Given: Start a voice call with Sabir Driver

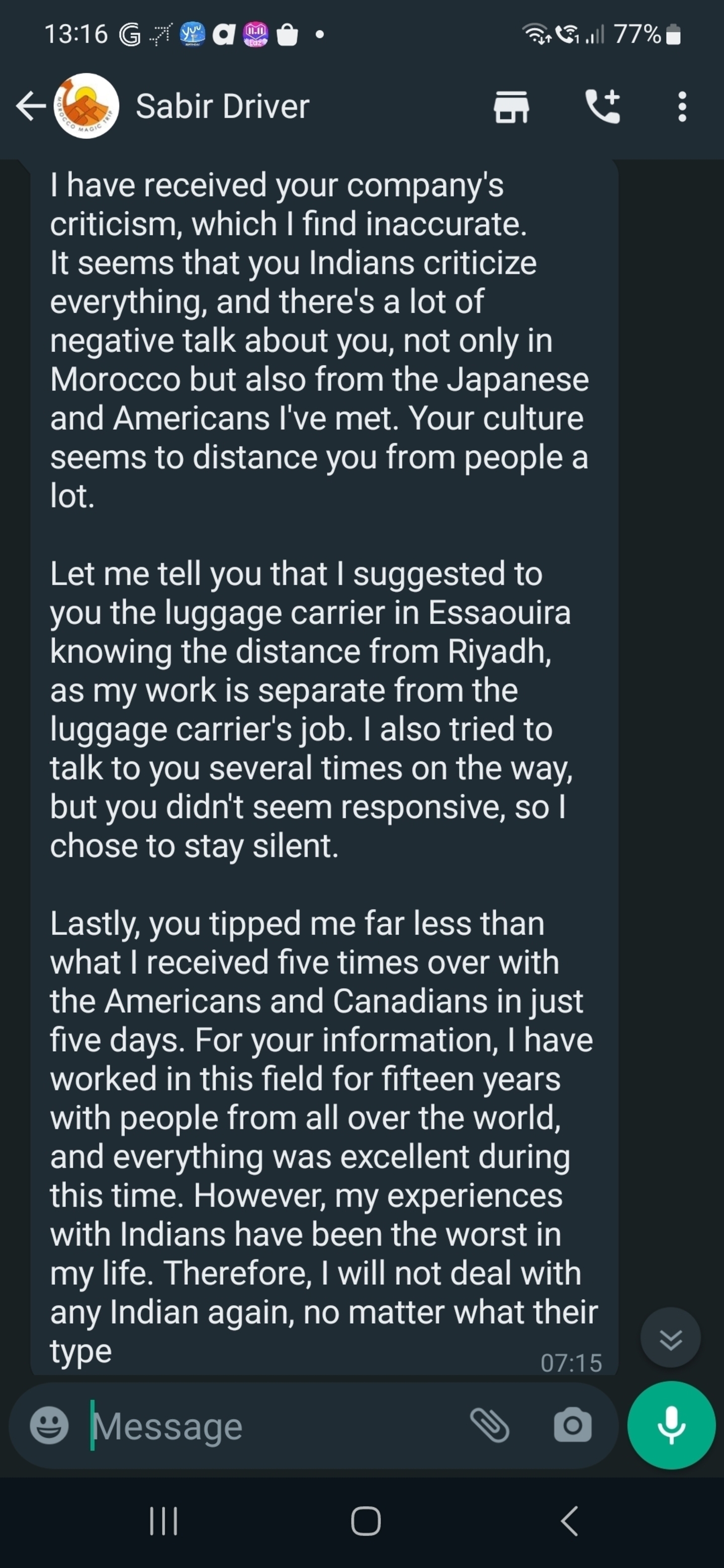Looking at the screenshot, I should [x=602, y=107].
